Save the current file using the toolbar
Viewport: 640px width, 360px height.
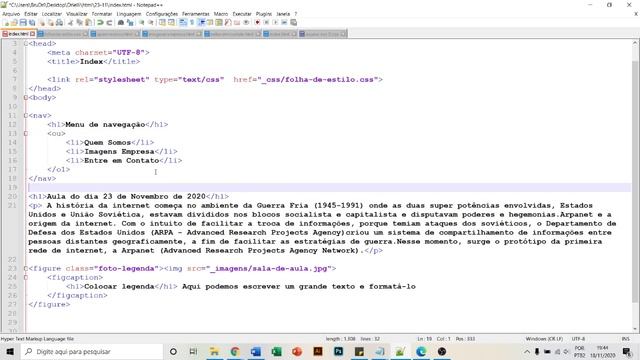click(23, 22)
